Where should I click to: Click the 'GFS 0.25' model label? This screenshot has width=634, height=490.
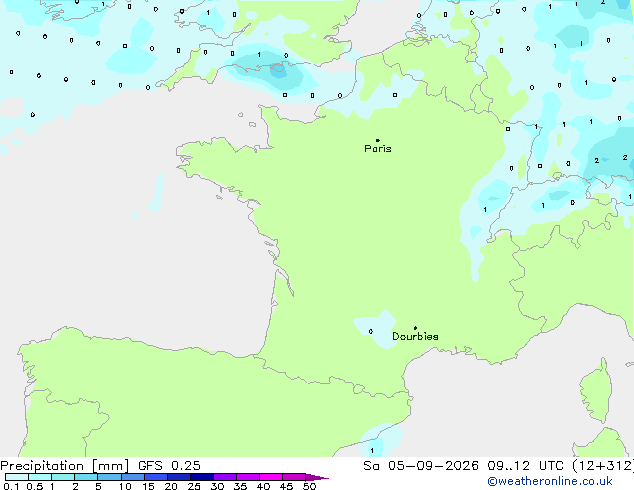[169, 466]
